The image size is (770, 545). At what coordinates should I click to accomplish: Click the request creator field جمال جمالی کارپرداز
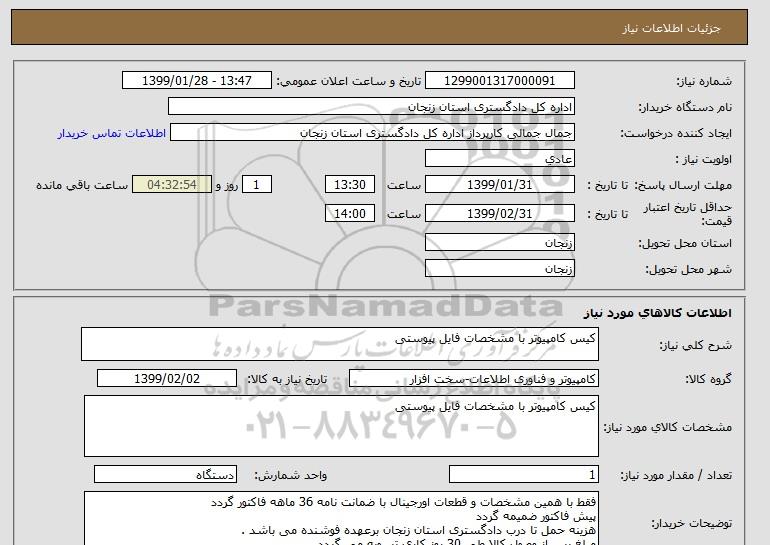[x=372, y=133]
